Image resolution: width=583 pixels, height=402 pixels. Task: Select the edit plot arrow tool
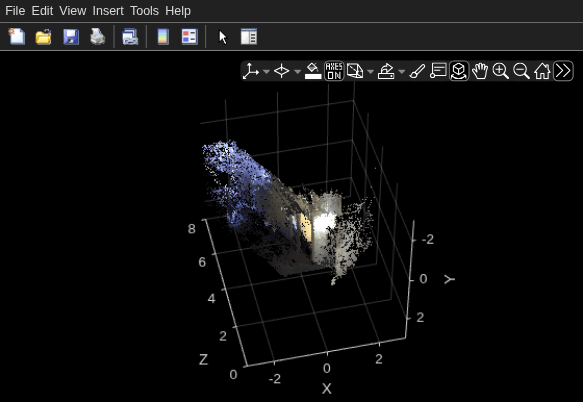pyautogui.click(x=223, y=37)
